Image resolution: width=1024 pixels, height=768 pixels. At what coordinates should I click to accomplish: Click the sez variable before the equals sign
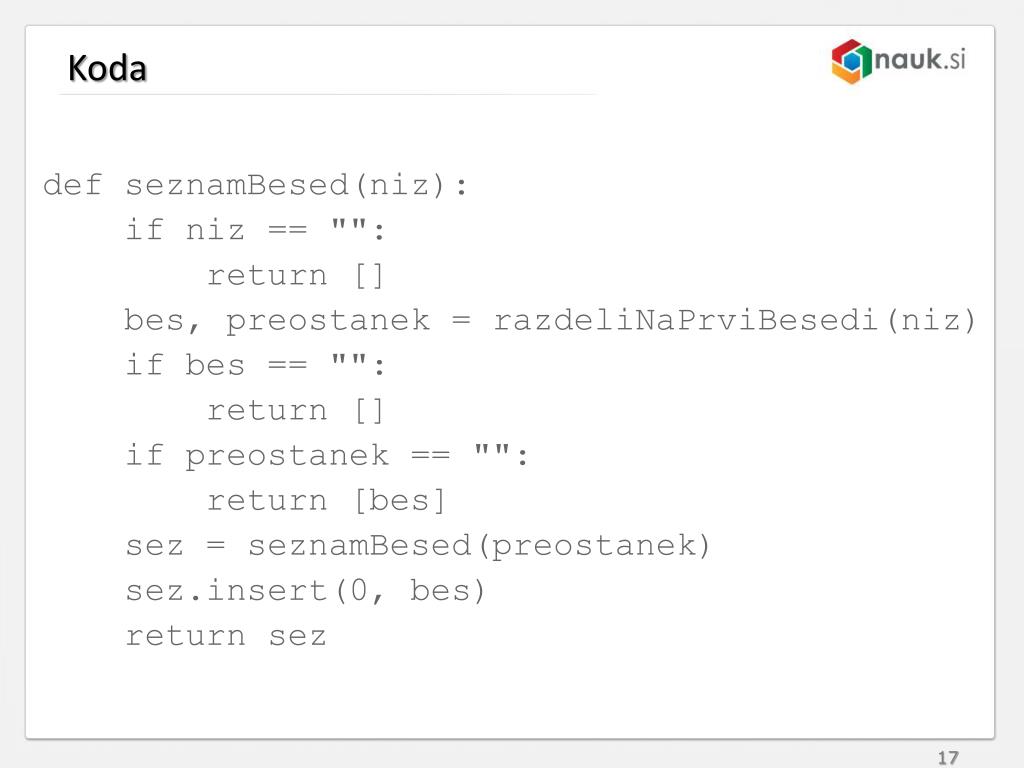point(154,547)
